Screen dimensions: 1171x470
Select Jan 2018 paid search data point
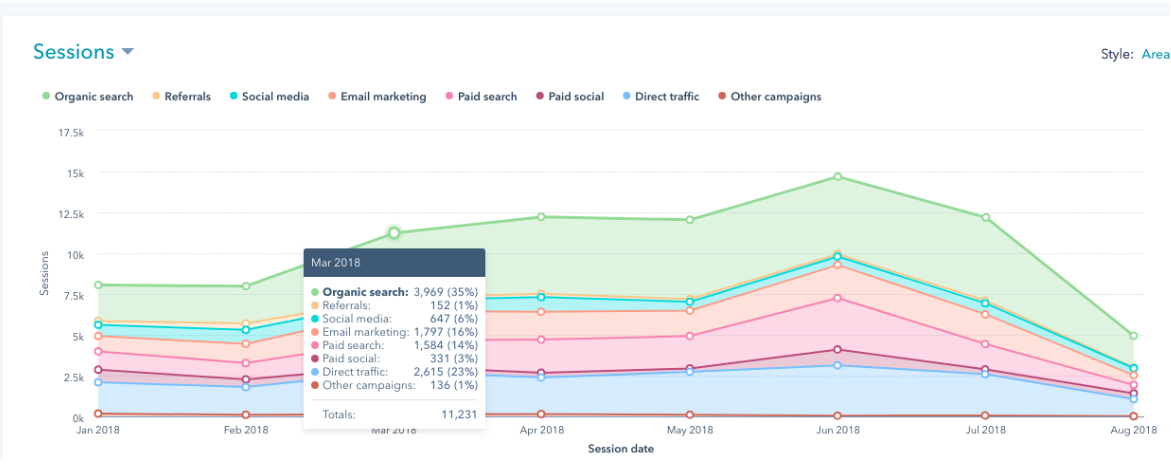[98, 351]
